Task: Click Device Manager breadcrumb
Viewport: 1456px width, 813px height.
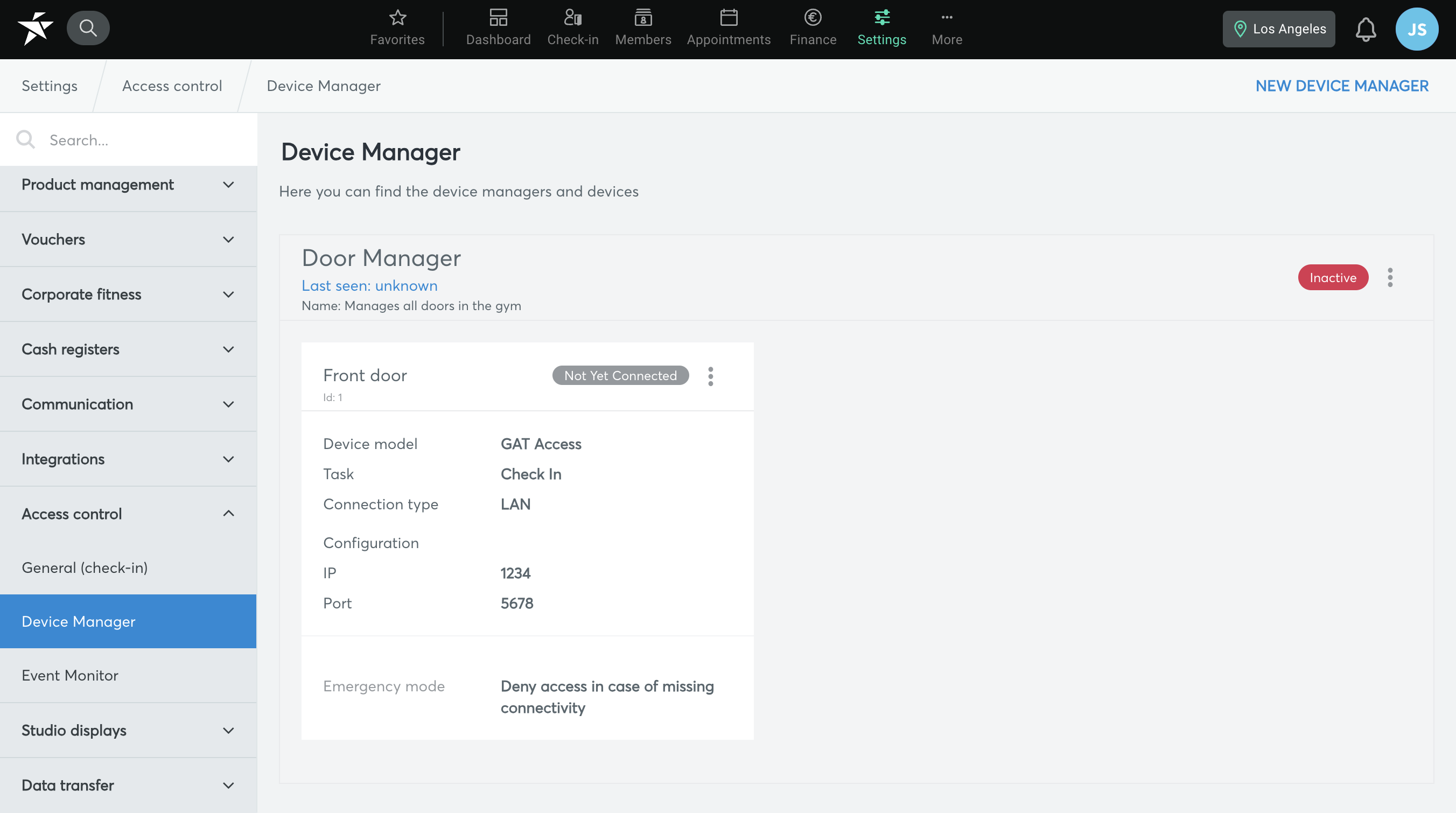Action: pos(323,86)
